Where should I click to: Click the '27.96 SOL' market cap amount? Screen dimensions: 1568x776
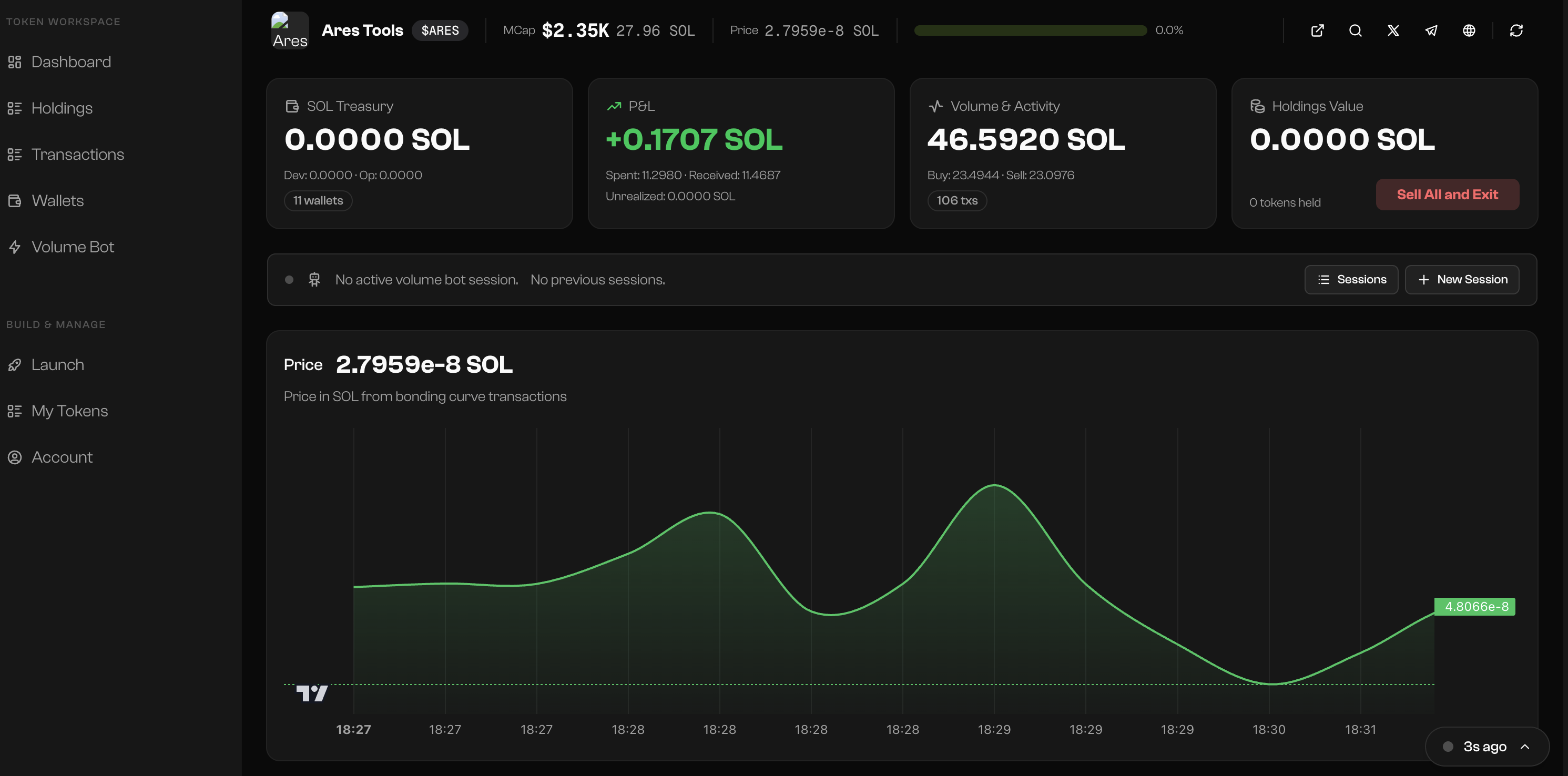656,30
